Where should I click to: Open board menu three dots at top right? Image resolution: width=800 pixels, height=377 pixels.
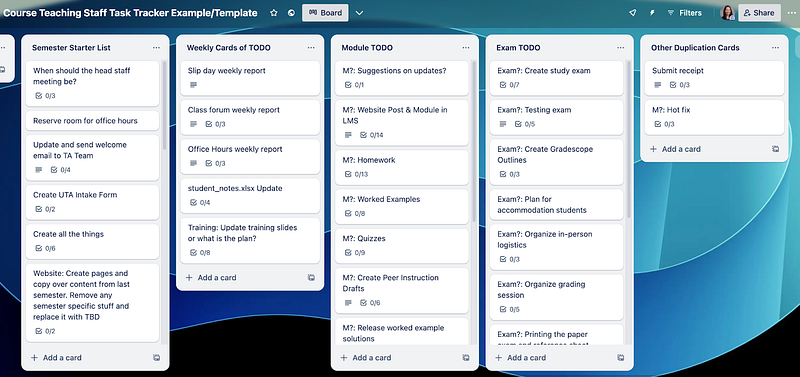pos(791,13)
